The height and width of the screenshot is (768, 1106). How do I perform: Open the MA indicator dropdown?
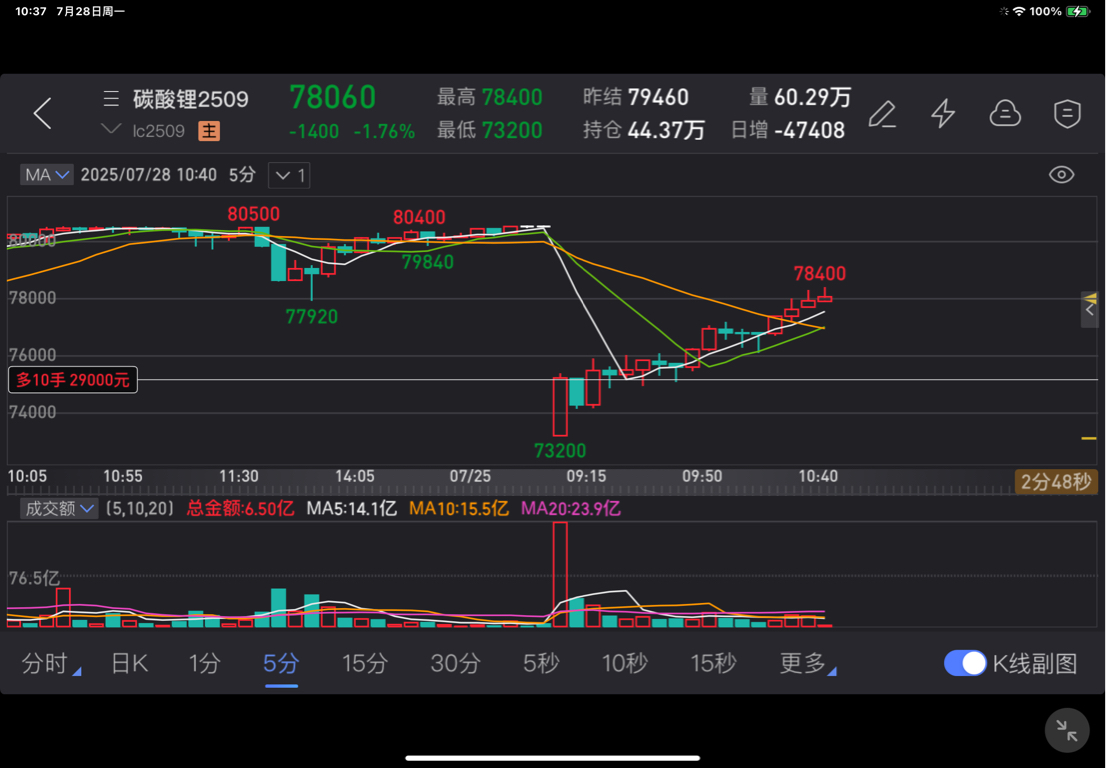(x=47, y=175)
